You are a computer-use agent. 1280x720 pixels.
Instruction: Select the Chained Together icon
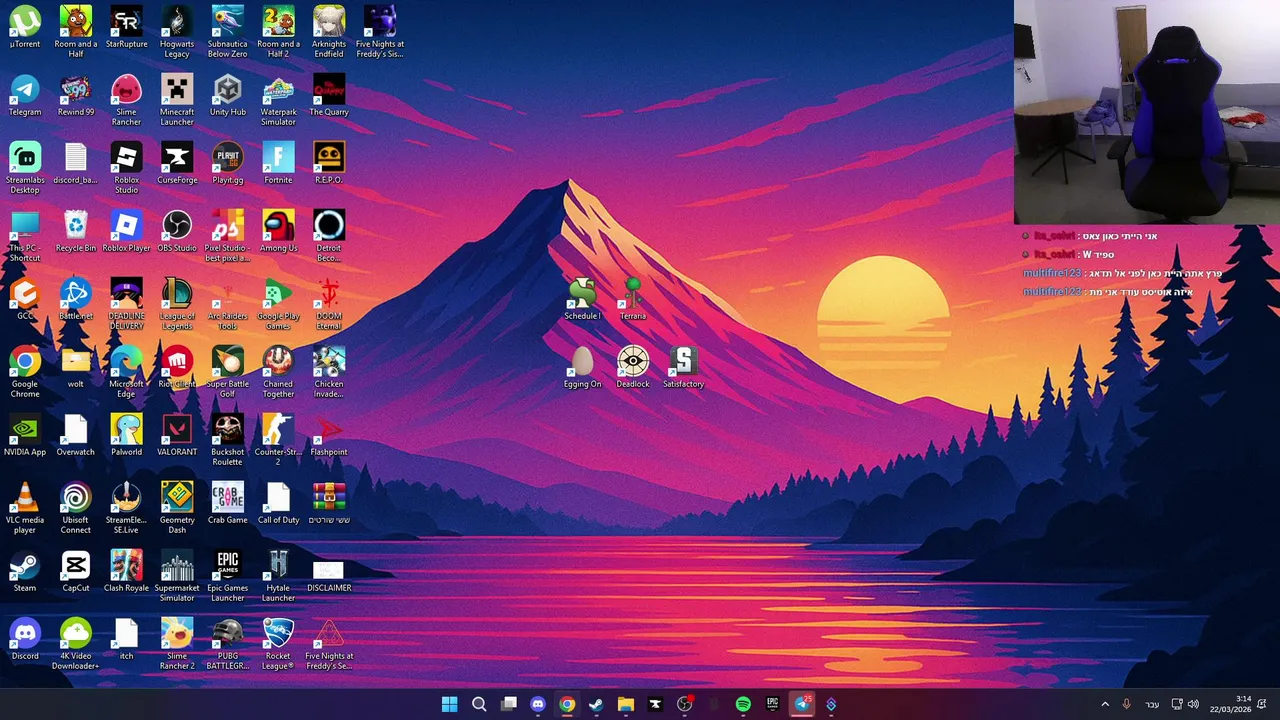(278, 372)
